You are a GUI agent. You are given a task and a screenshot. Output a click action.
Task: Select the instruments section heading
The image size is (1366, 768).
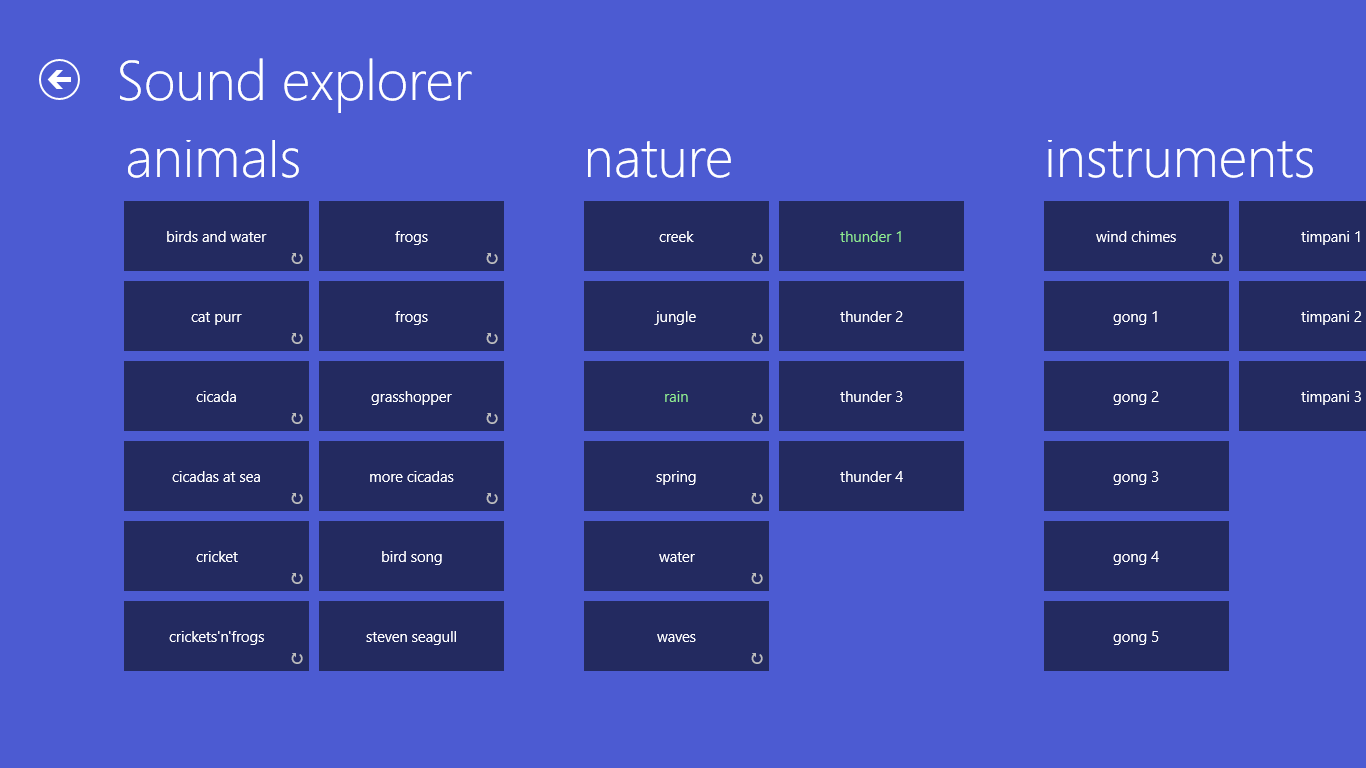pos(1179,160)
